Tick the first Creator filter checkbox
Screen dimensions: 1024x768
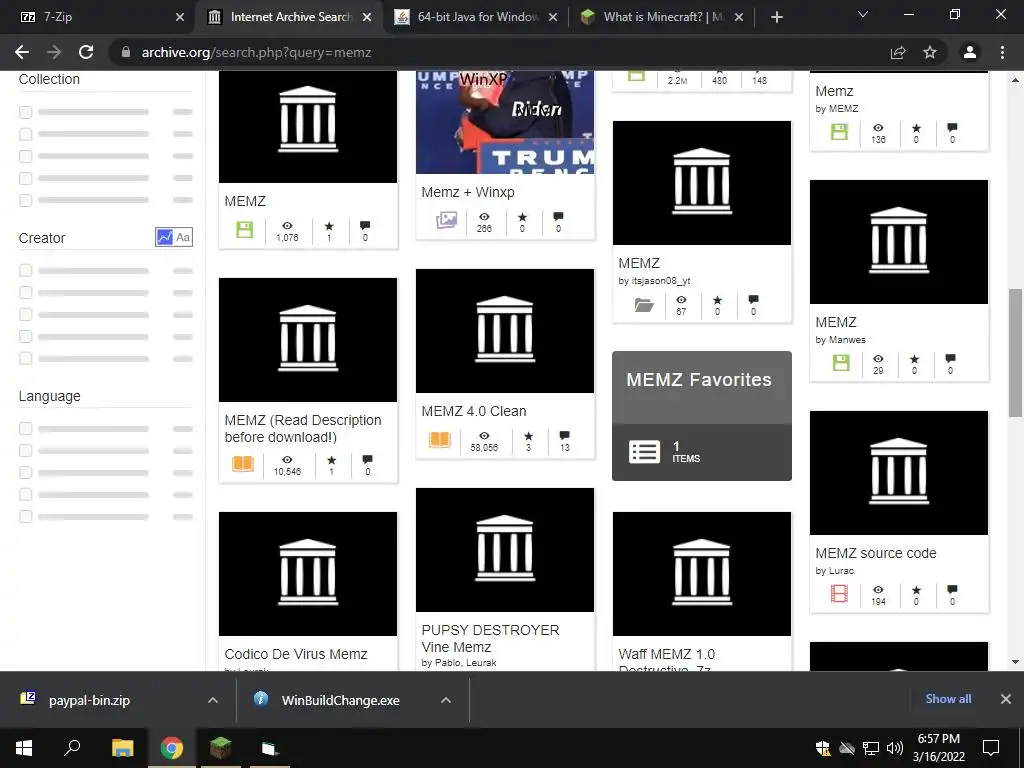(x=25, y=270)
